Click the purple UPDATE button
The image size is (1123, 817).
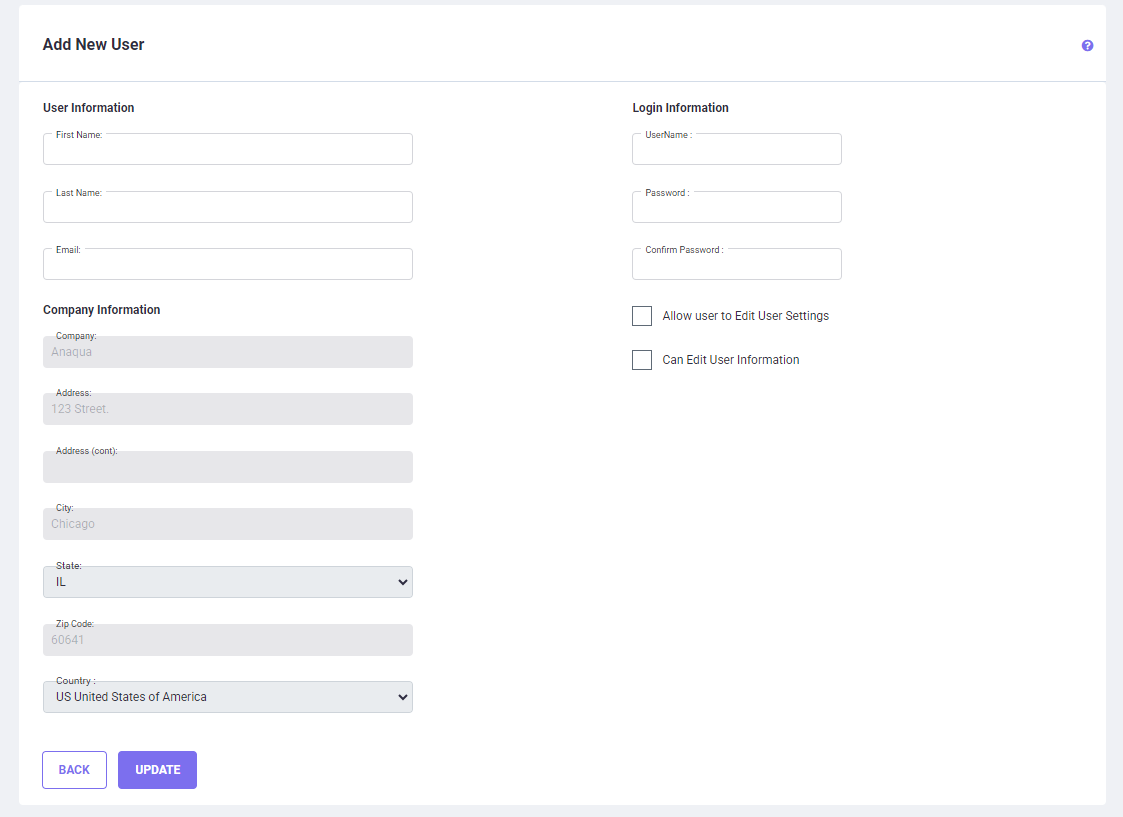[157, 770]
